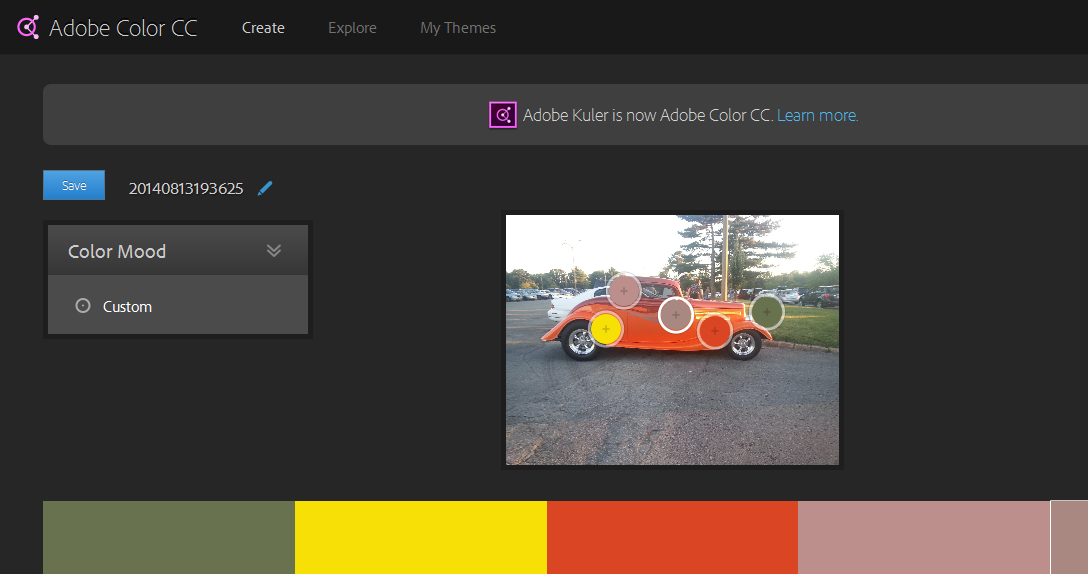Viewport: 1088px width, 574px height.
Task: Select the red-orange picker circle on car fender
Action: click(715, 331)
